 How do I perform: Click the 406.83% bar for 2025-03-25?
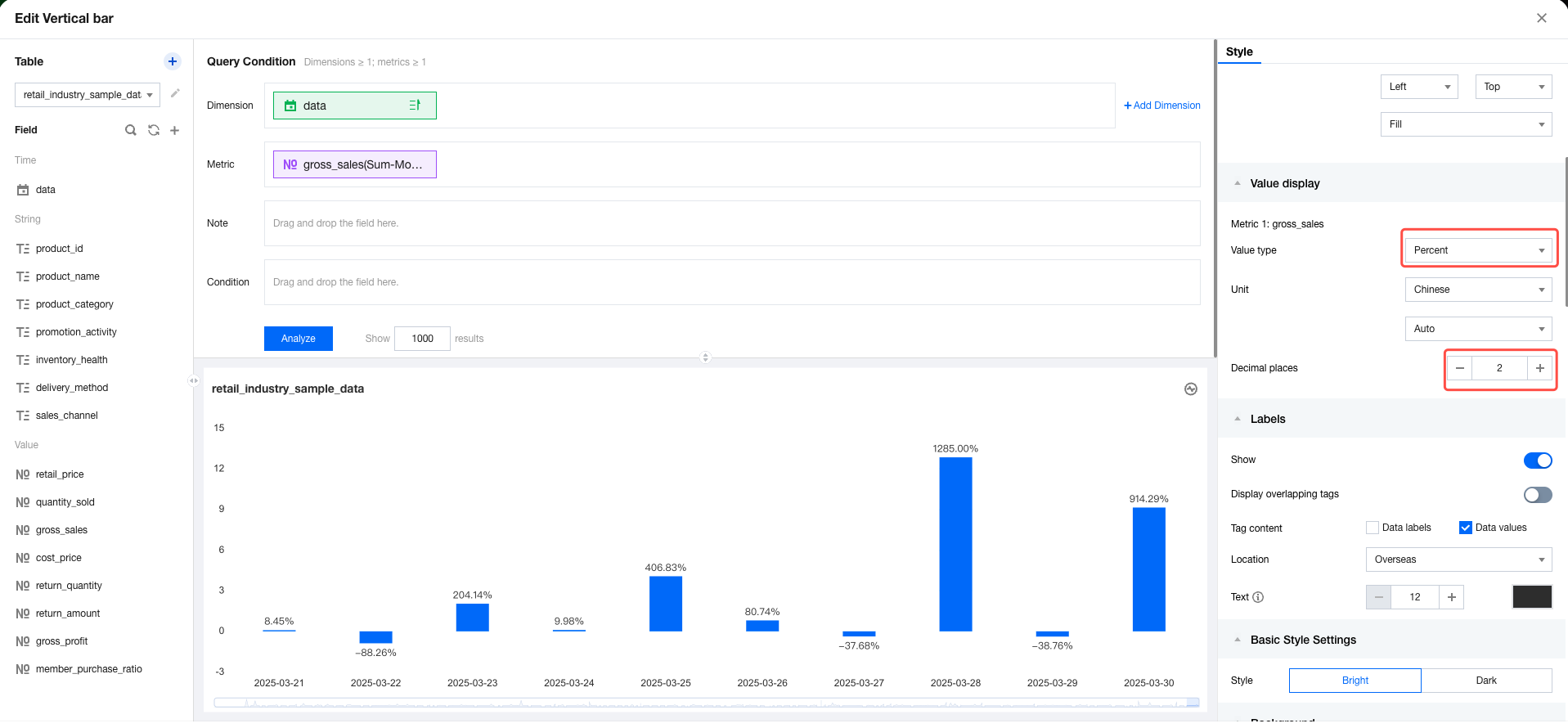click(x=666, y=604)
